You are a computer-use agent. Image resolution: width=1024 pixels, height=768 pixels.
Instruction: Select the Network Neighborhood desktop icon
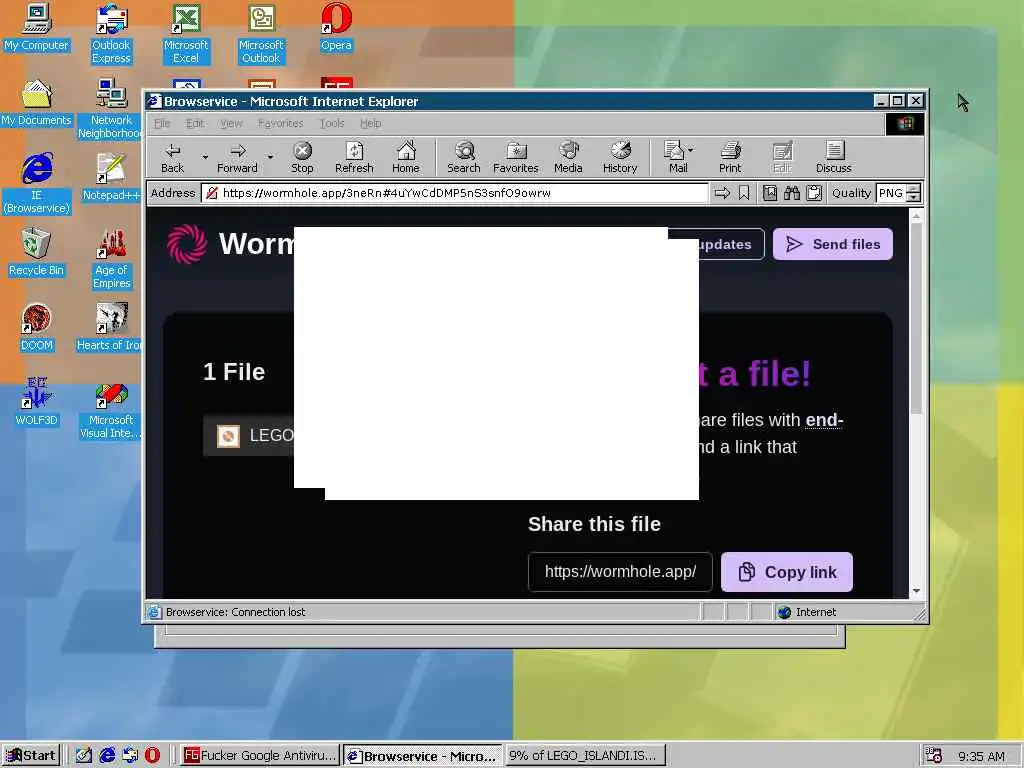[109, 109]
